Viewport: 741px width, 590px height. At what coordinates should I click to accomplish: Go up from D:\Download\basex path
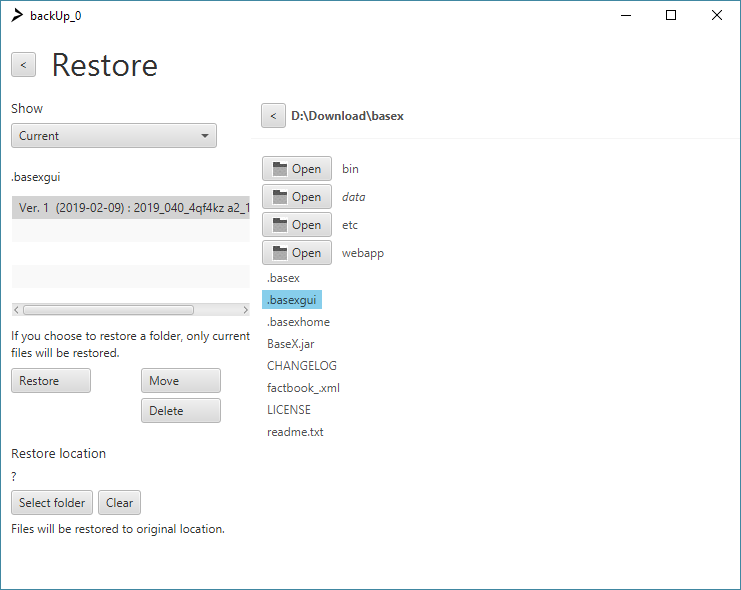(x=273, y=116)
